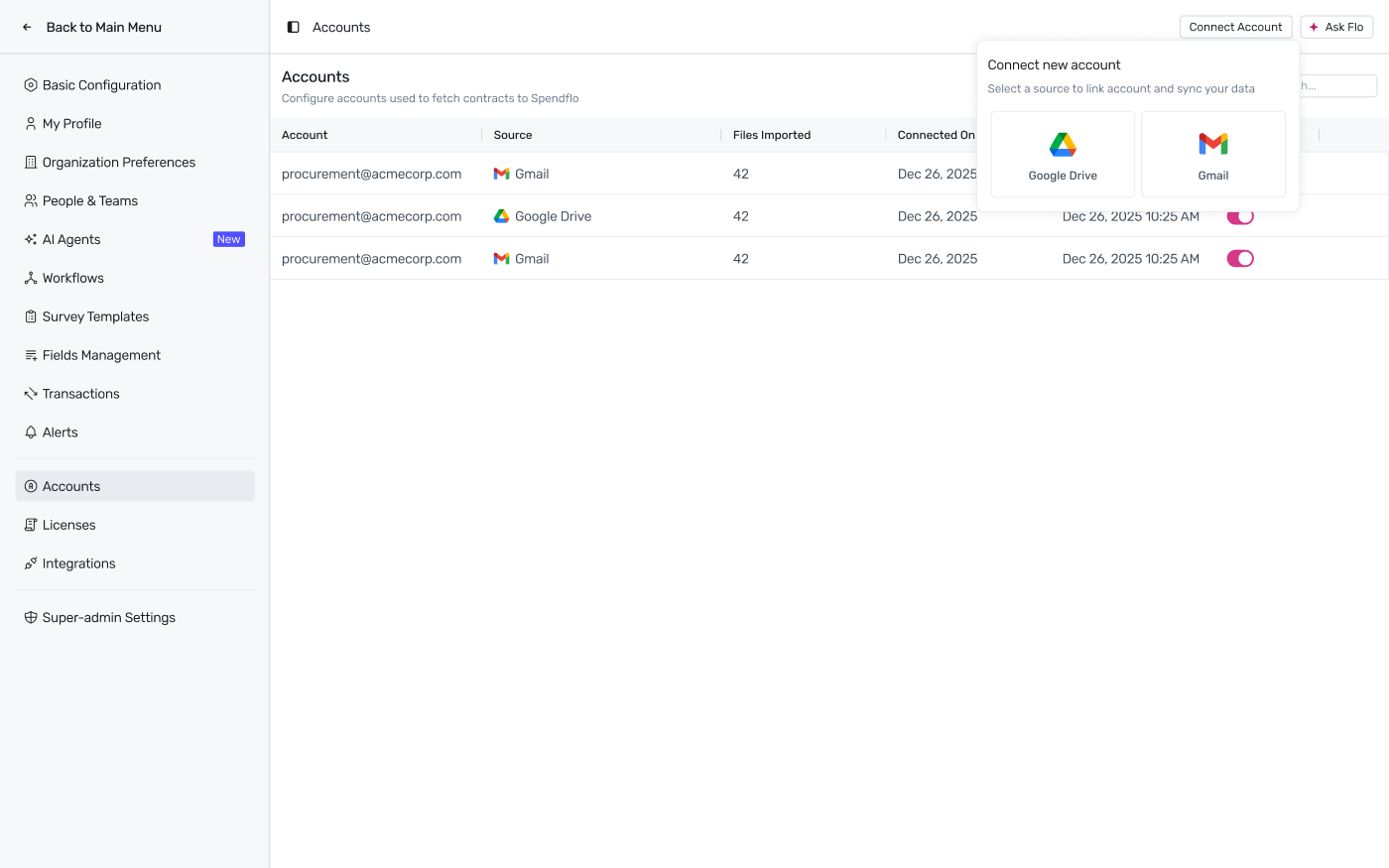Screen dimensions: 1389x868
Task: Click the AI Agents sparkle icon
Action: pos(31,240)
